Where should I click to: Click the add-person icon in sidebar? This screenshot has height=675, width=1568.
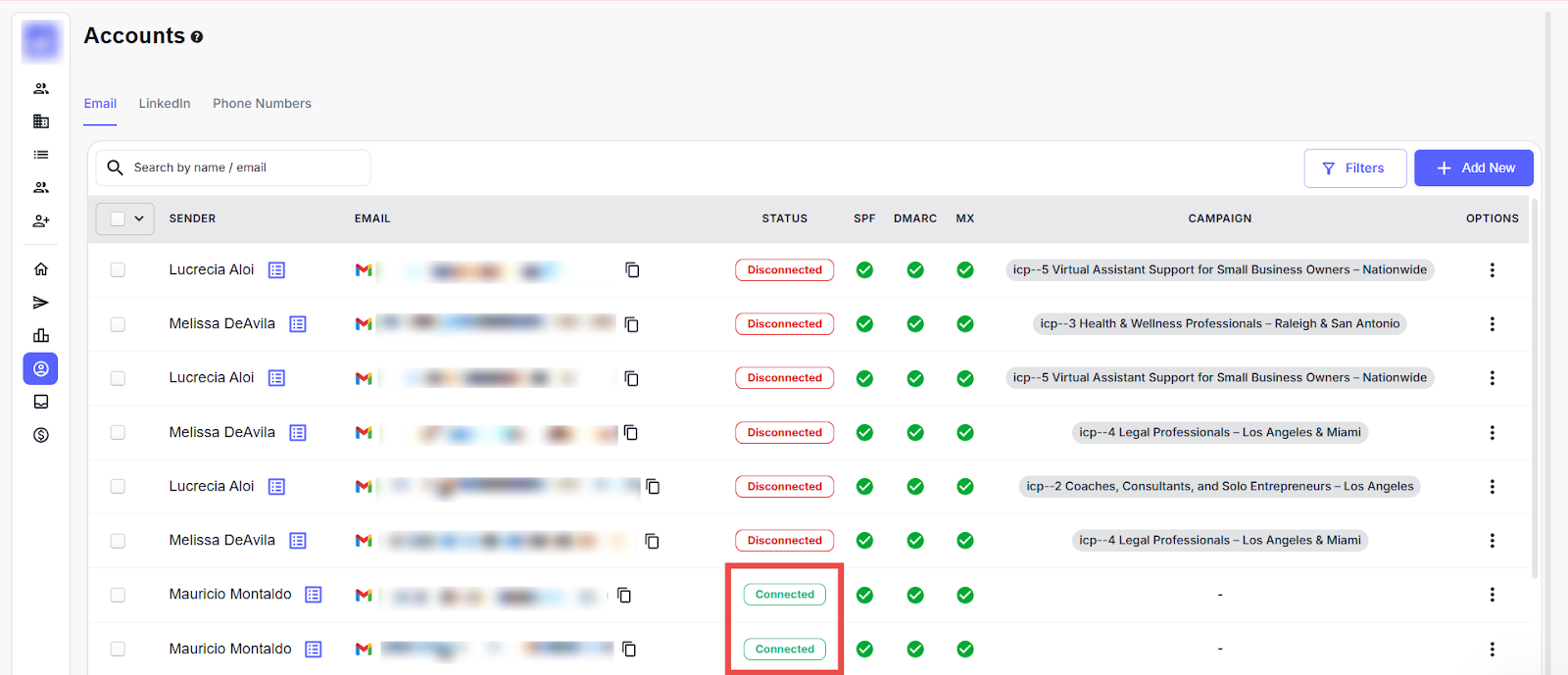[x=41, y=221]
